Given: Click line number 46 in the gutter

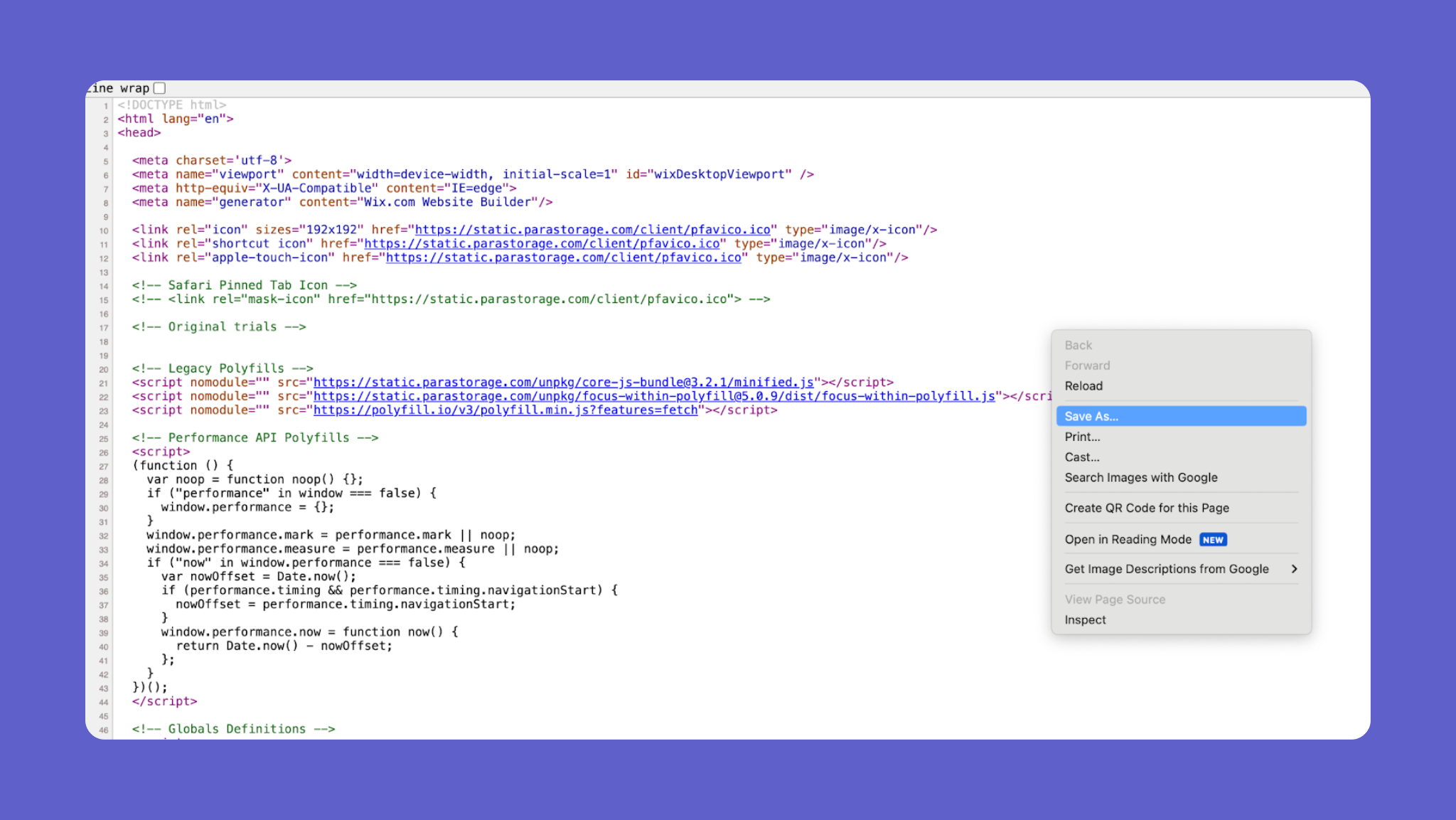Looking at the screenshot, I should coord(104,730).
